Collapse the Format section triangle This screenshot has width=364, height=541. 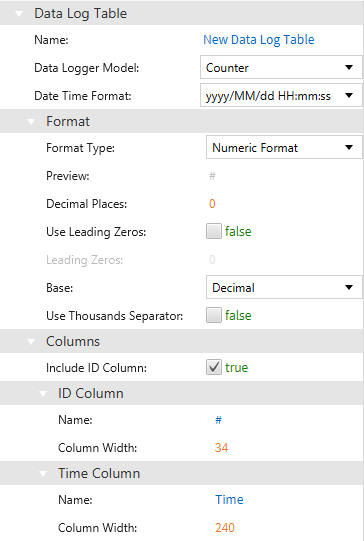[31, 122]
